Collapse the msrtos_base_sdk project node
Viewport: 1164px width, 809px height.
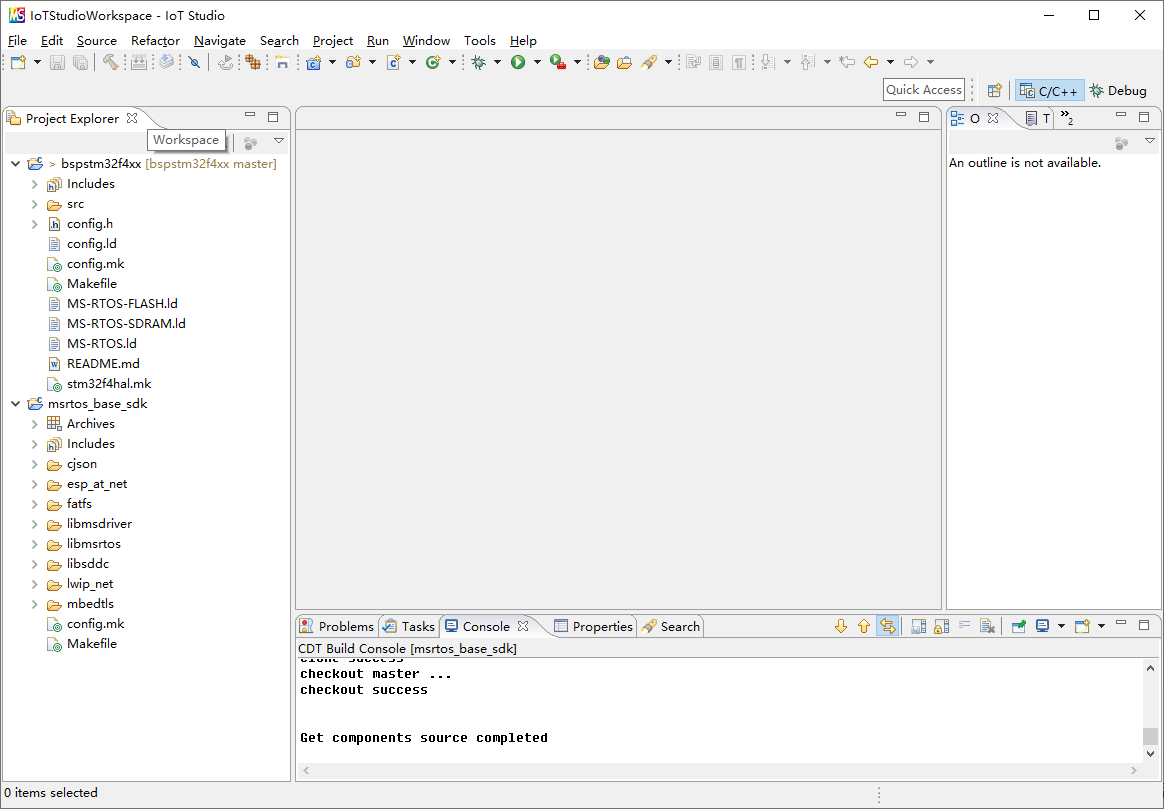click(x=16, y=404)
